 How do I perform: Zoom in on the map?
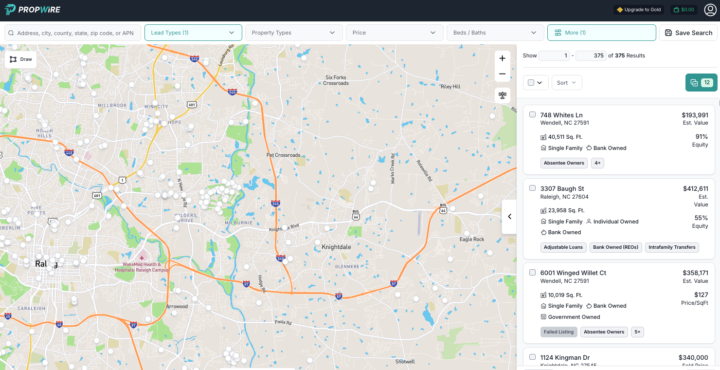coord(502,58)
